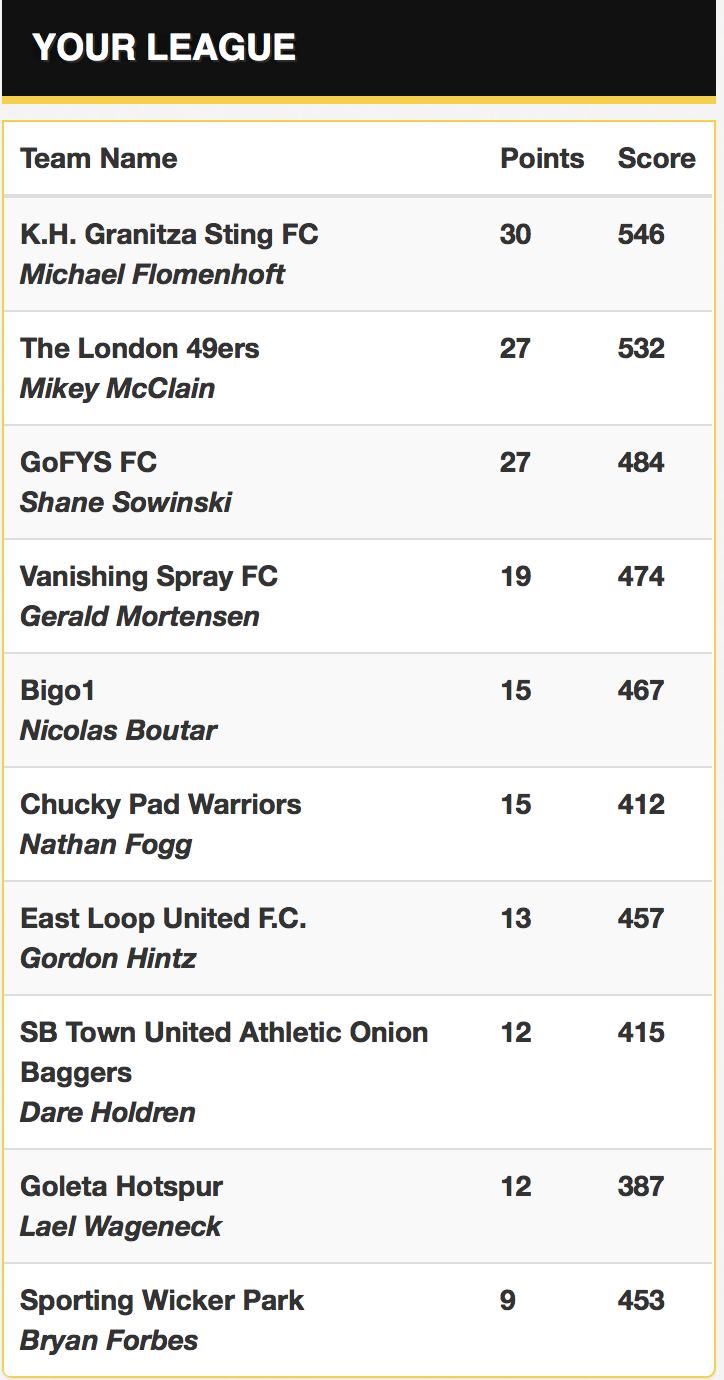Open East Loop United F.C. team

coord(163,918)
